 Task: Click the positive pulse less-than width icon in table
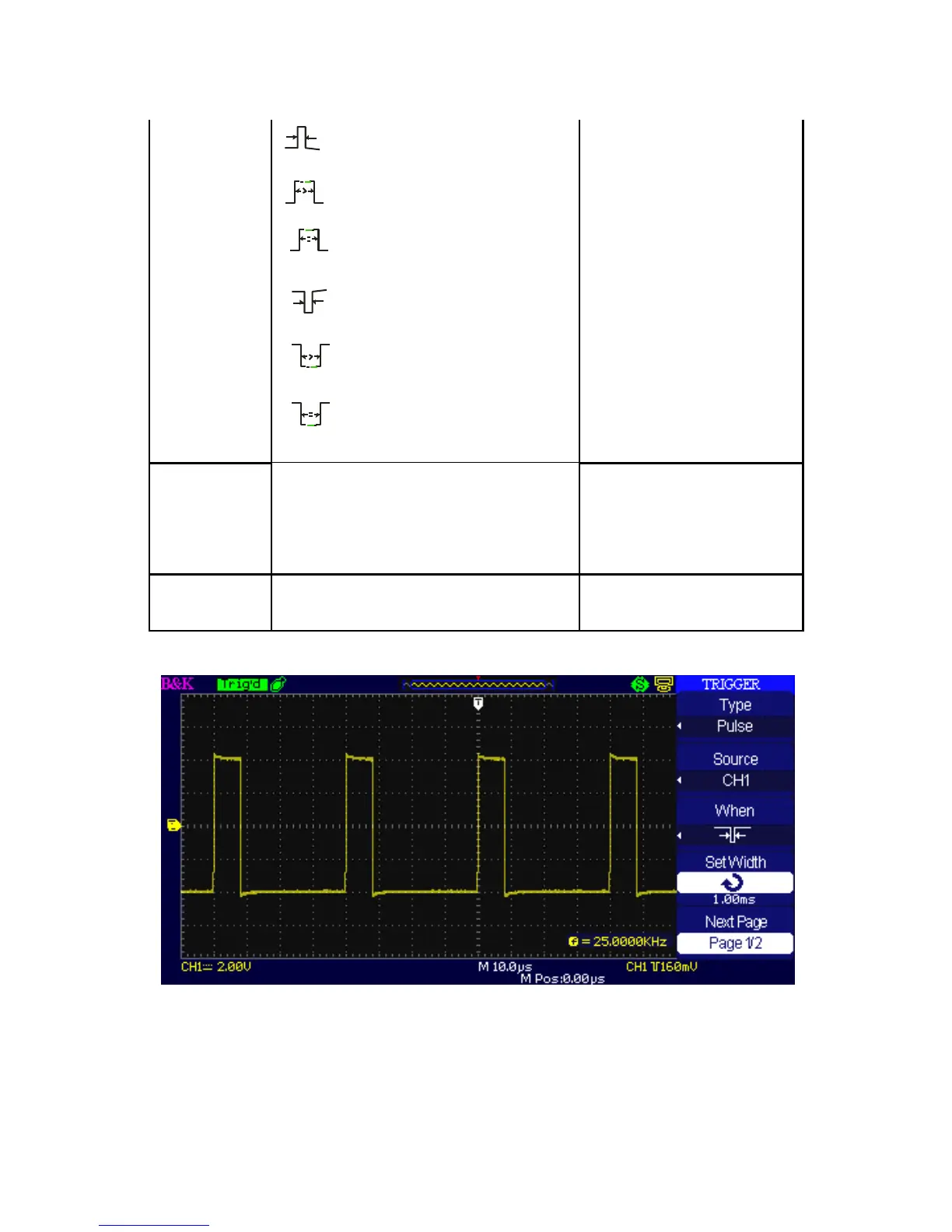[302, 138]
